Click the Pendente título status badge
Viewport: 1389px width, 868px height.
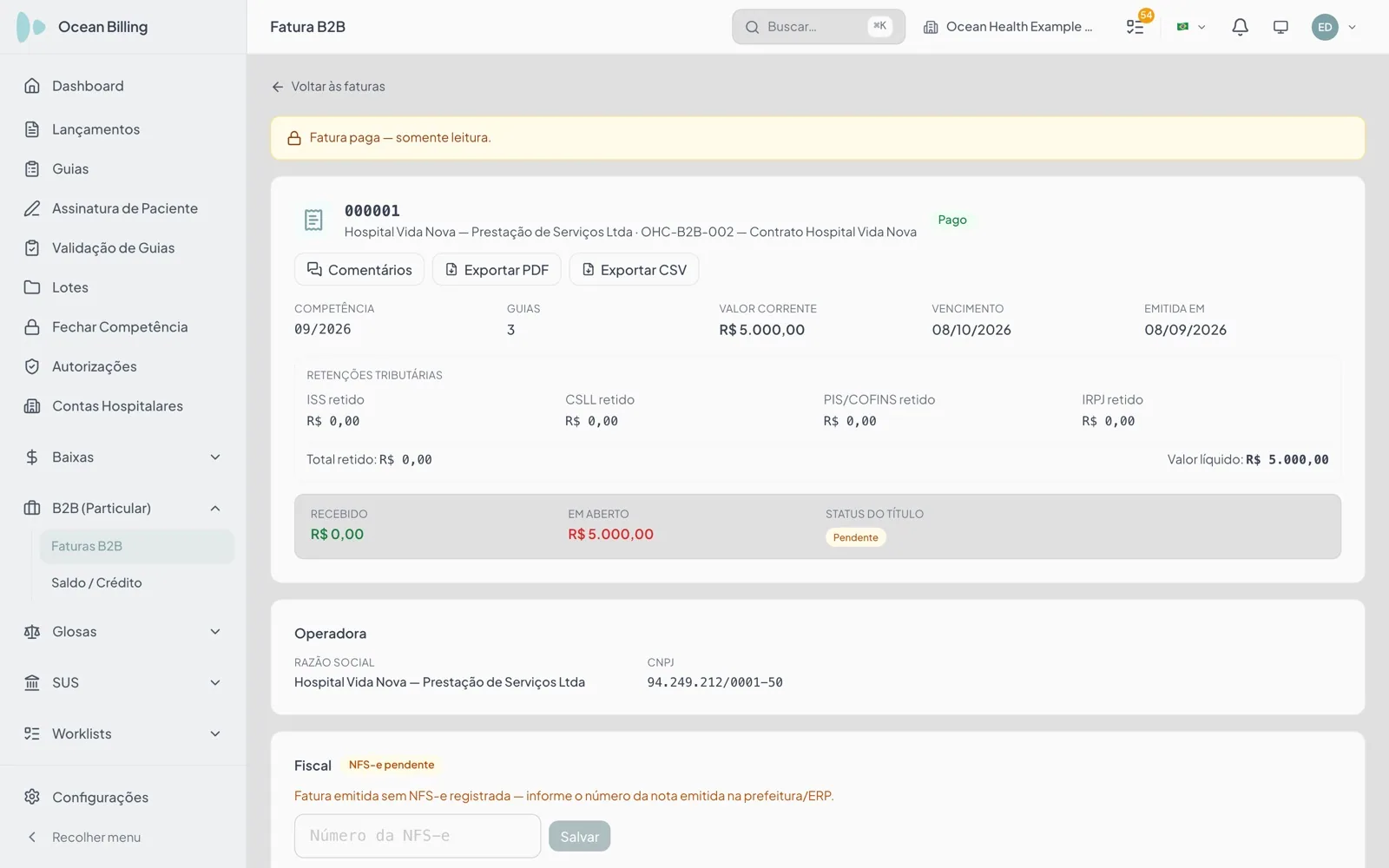[x=856, y=537]
